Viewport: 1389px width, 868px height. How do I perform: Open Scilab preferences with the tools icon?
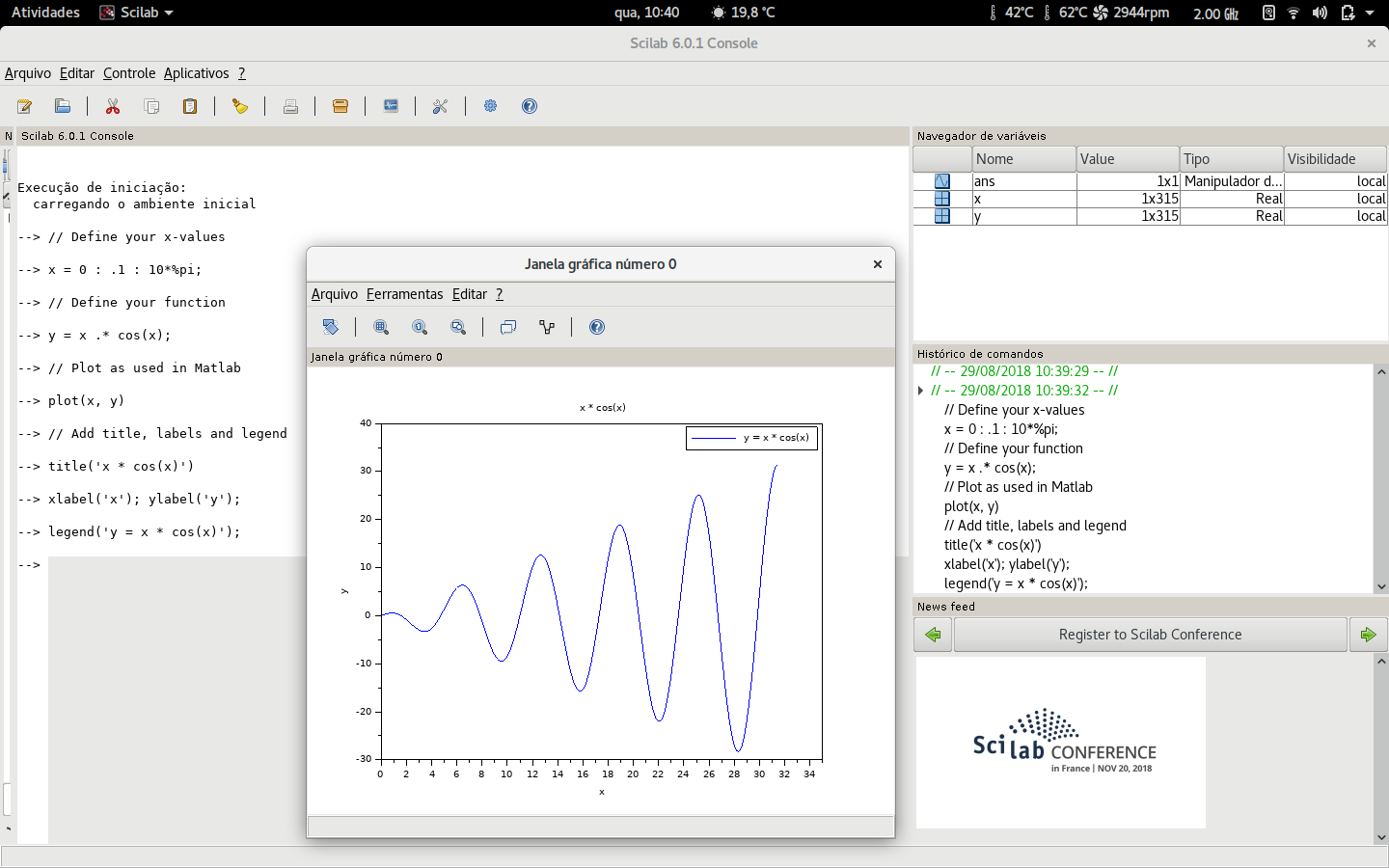[x=441, y=106]
